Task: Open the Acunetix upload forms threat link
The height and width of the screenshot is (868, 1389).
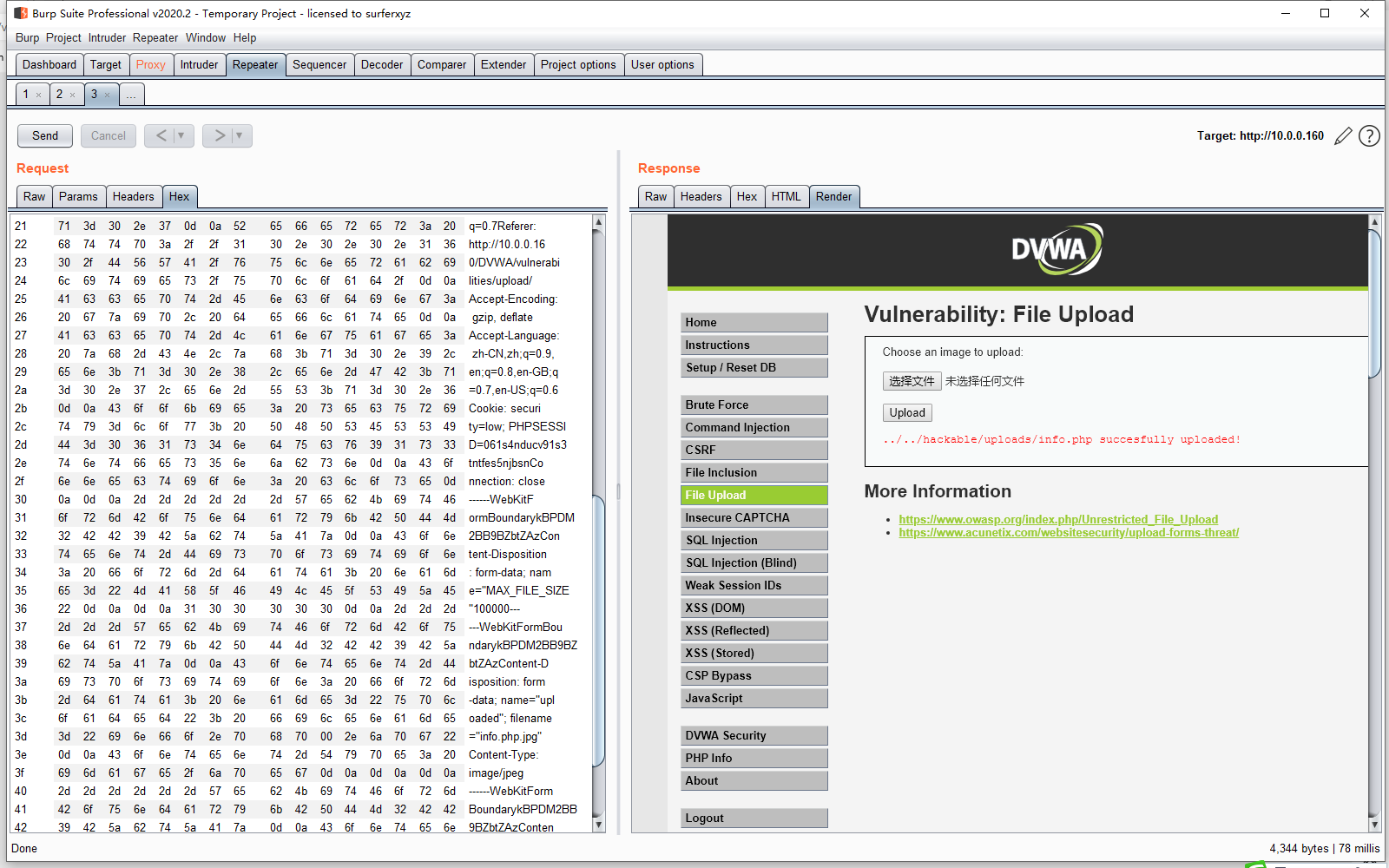Action: coord(1069,533)
